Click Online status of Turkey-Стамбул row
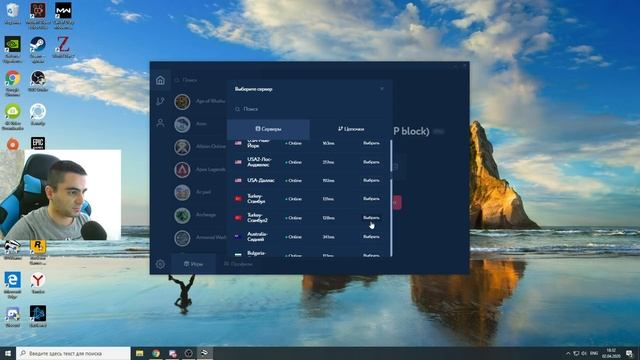Image resolution: width=640 pixels, height=360 pixels. tap(293, 199)
